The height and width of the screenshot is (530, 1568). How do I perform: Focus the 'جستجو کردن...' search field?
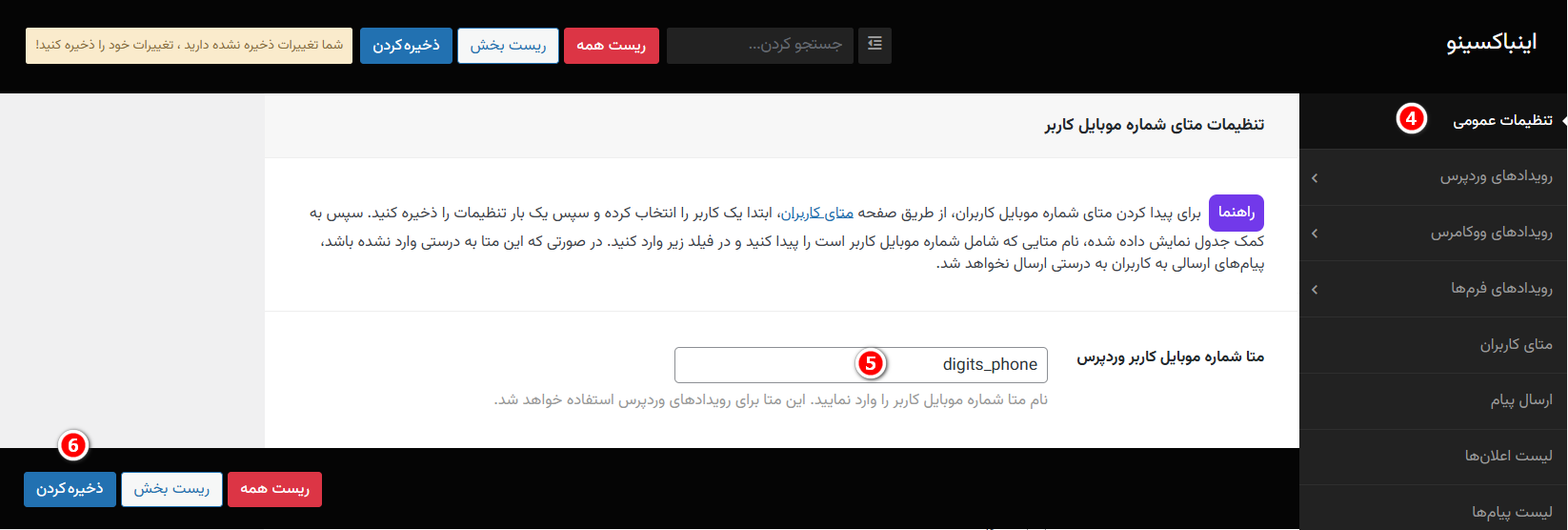point(759,45)
